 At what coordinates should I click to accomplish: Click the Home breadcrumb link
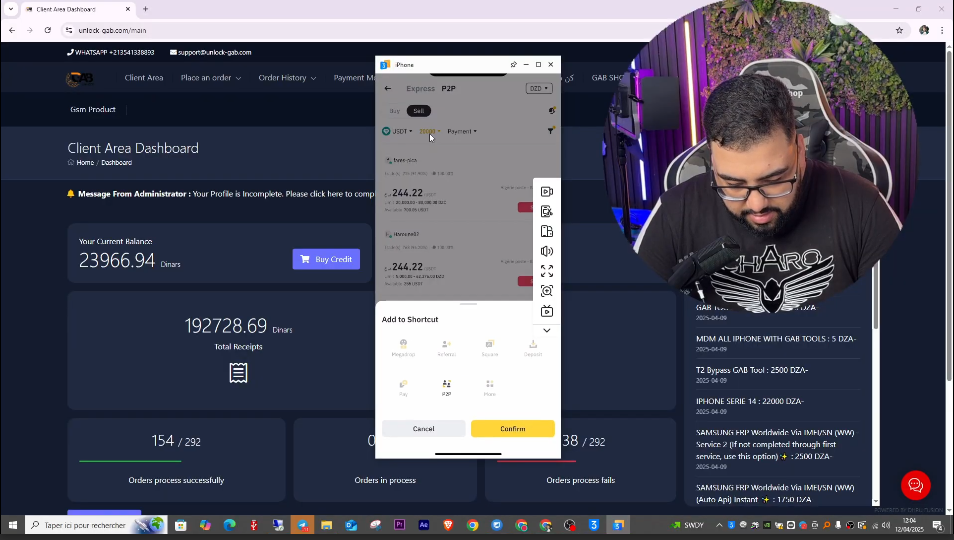85,162
